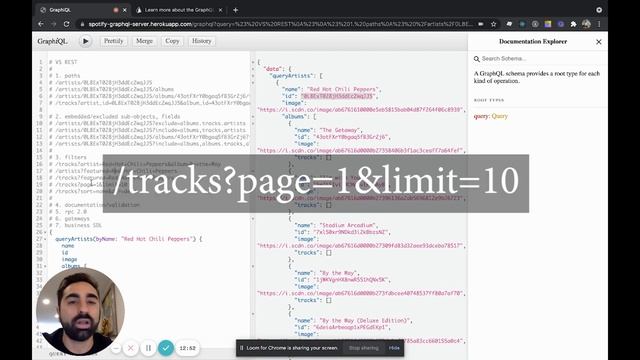Run the query with the Execute play button

pos(85,41)
